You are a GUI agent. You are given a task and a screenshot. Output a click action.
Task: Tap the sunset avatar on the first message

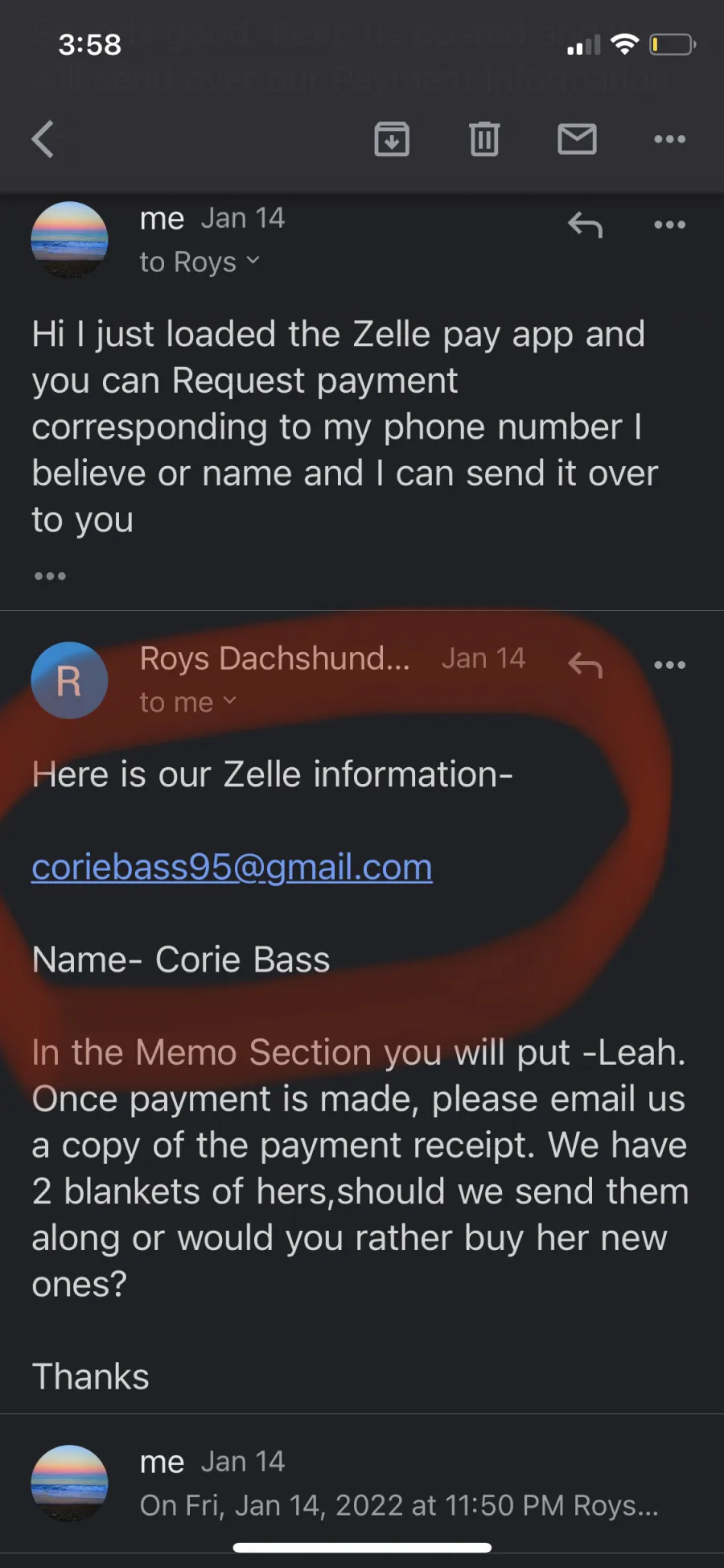pos(69,240)
